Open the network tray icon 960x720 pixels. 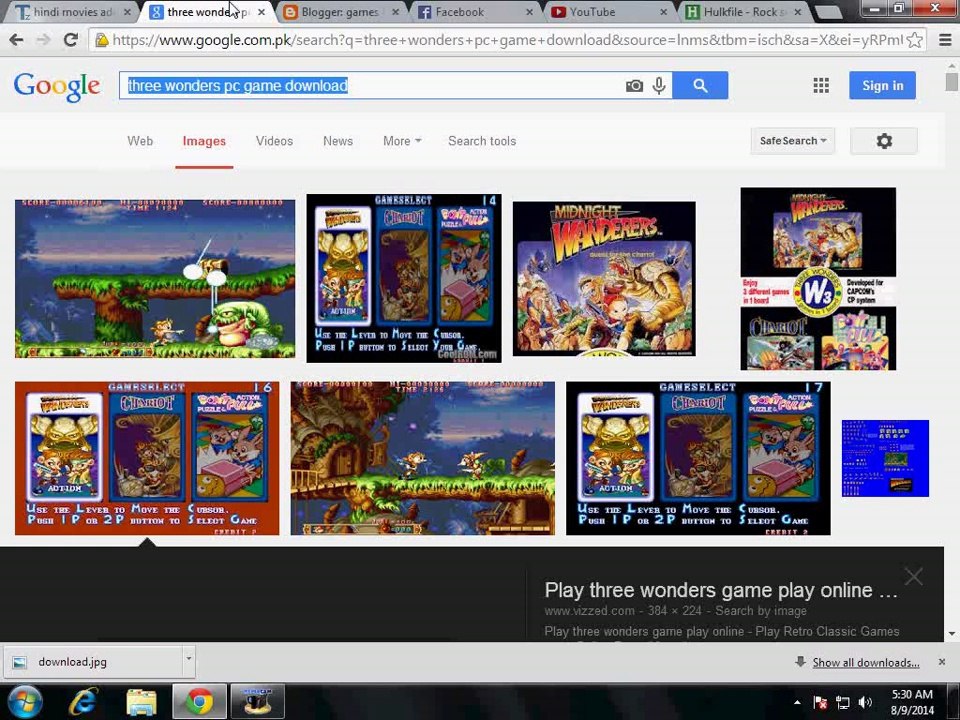(843, 702)
